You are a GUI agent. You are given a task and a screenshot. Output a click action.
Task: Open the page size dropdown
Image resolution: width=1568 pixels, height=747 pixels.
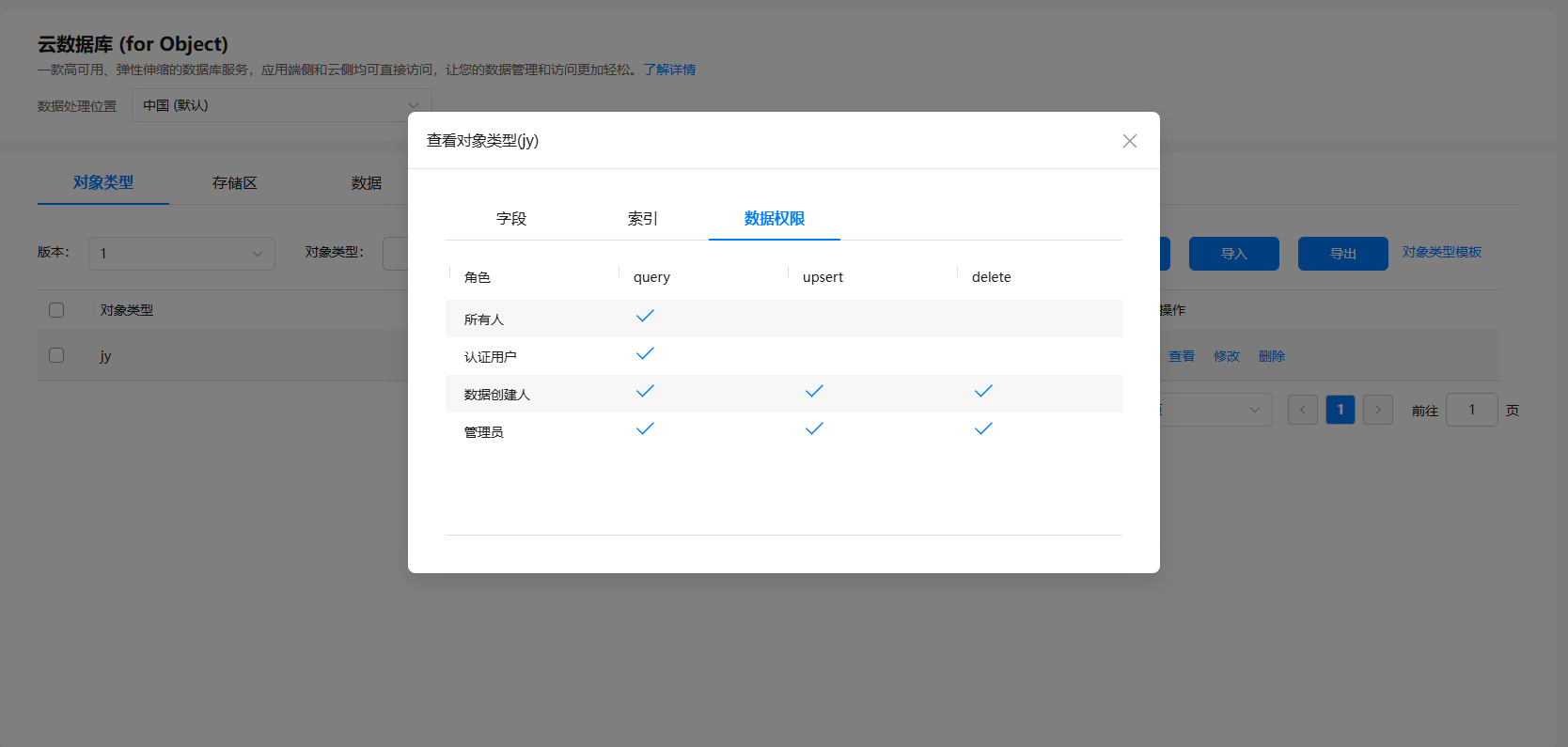[x=1216, y=410]
